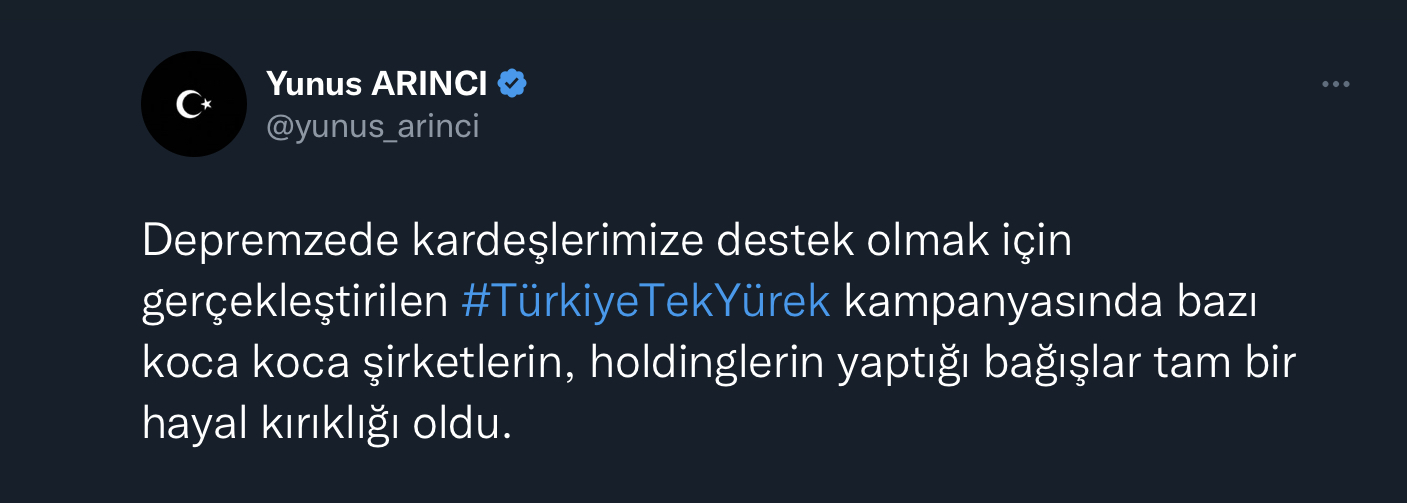Click the tweet text "hayal kırıklığı oldu."

[x=327, y=424]
